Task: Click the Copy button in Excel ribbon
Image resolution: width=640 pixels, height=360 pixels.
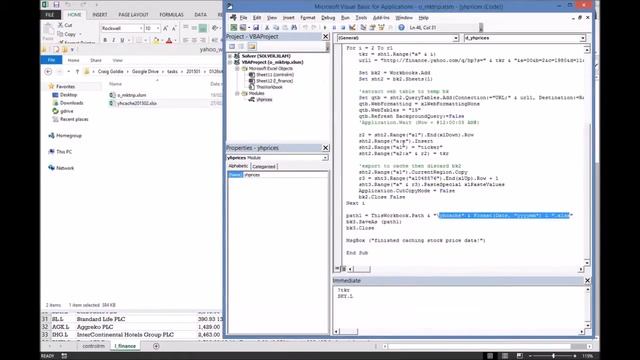Action: coord(67,34)
